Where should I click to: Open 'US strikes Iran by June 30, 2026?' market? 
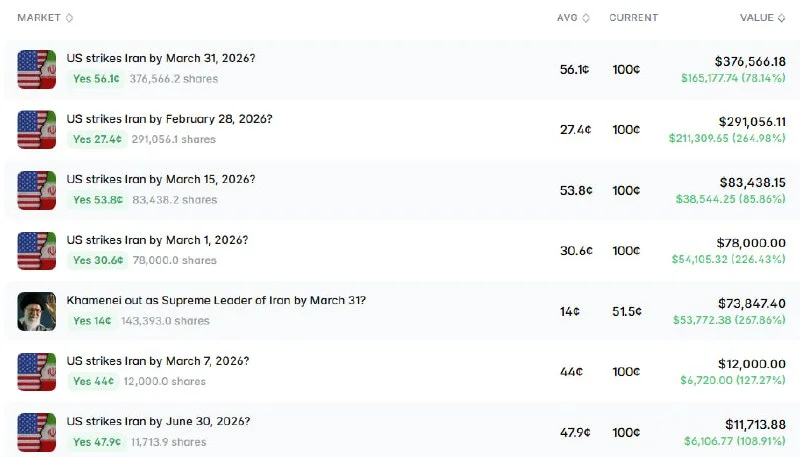pos(158,421)
